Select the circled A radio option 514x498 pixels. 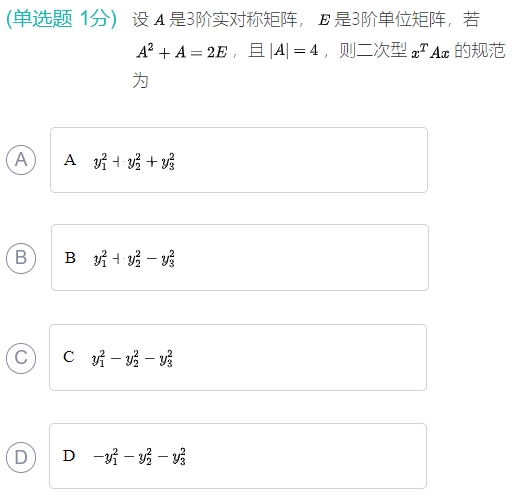pos(21,160)
